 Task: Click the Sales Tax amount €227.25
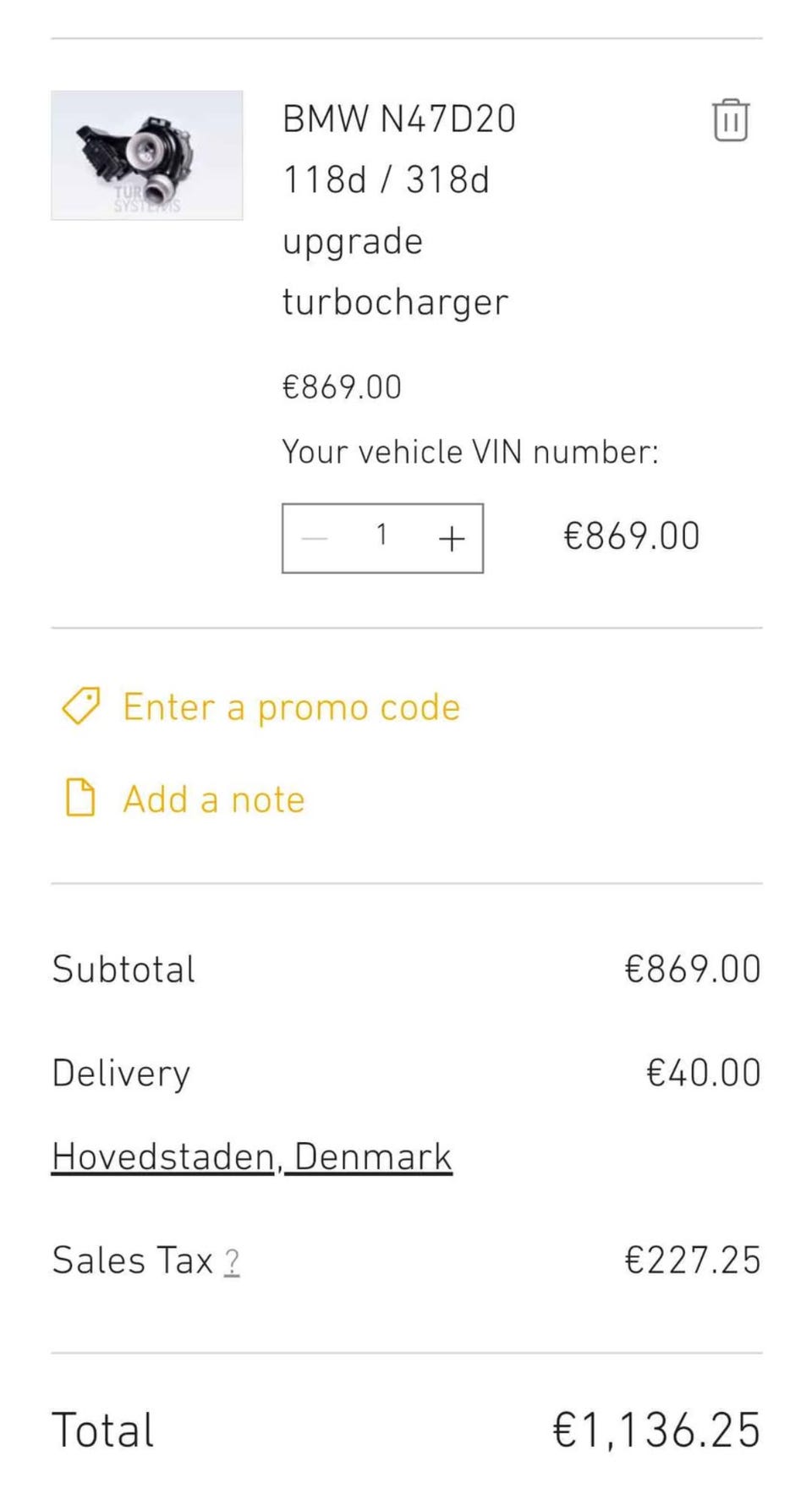tap(693, 1261)
